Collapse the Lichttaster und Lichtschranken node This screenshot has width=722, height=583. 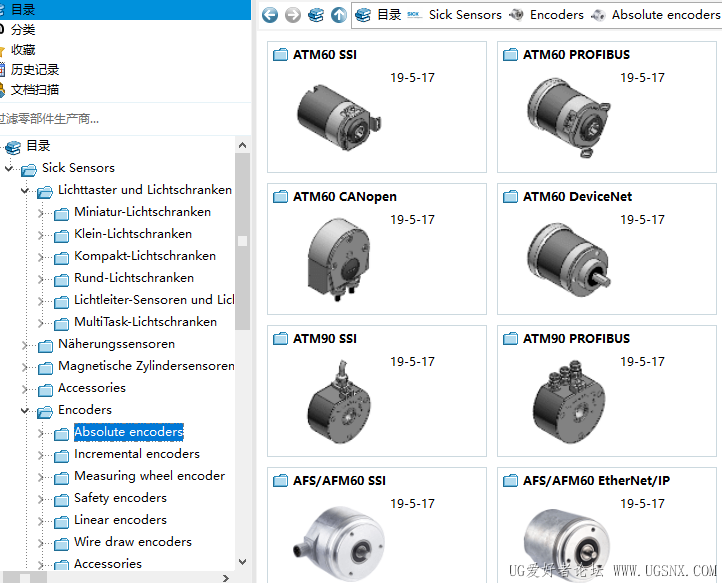(25, 191)
